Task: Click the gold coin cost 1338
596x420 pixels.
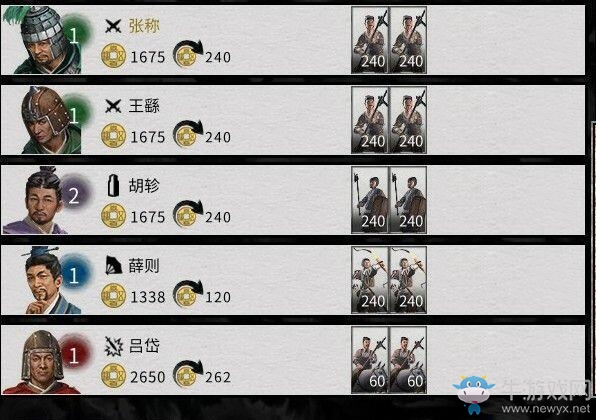Action: pyautogui.click(x=133, y=296)
